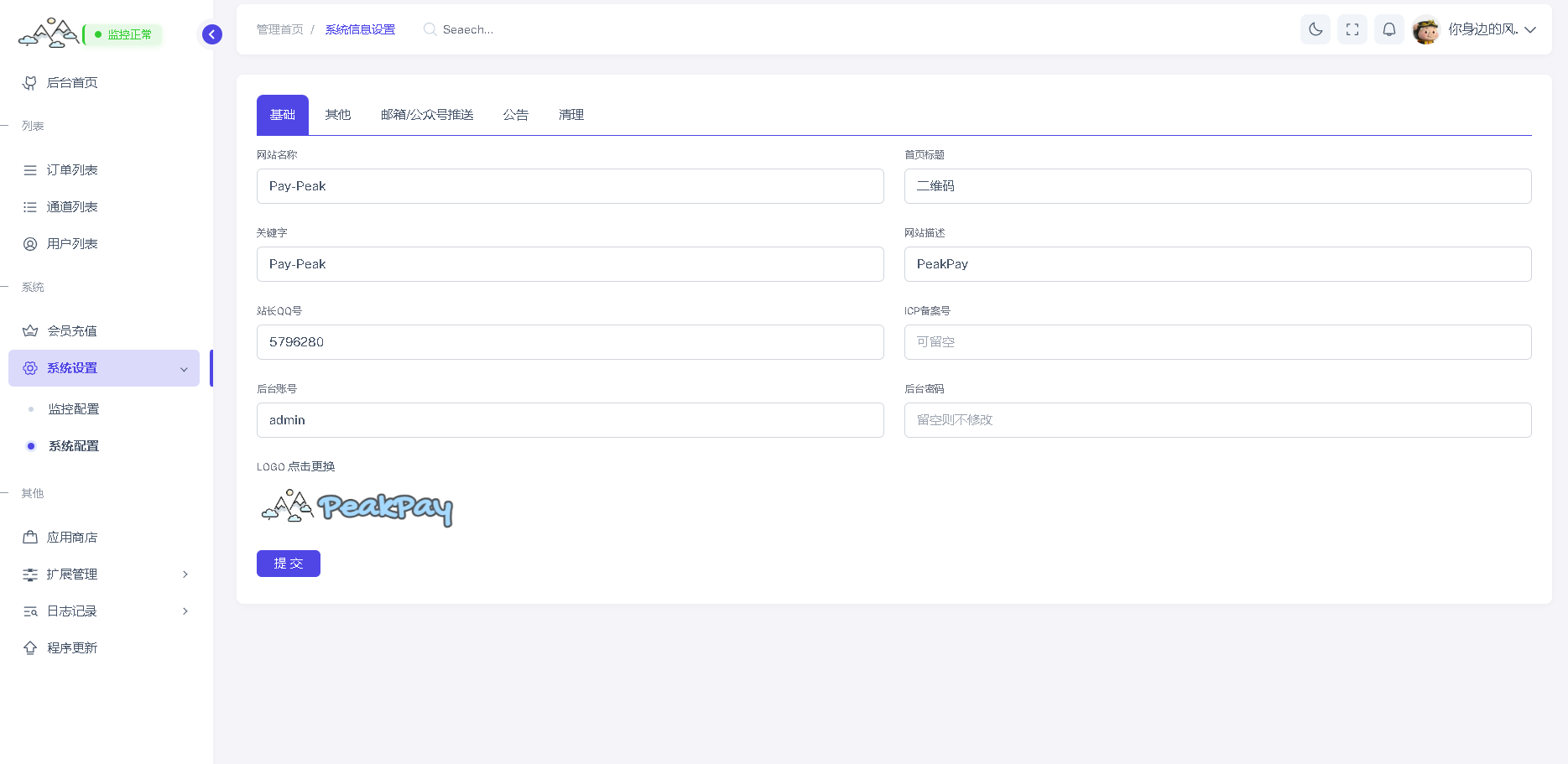Screen dimensions: 1568x764
Task: Click 程序更新 upgrade item
Action: pyautogui.click(x=72, y=648)
